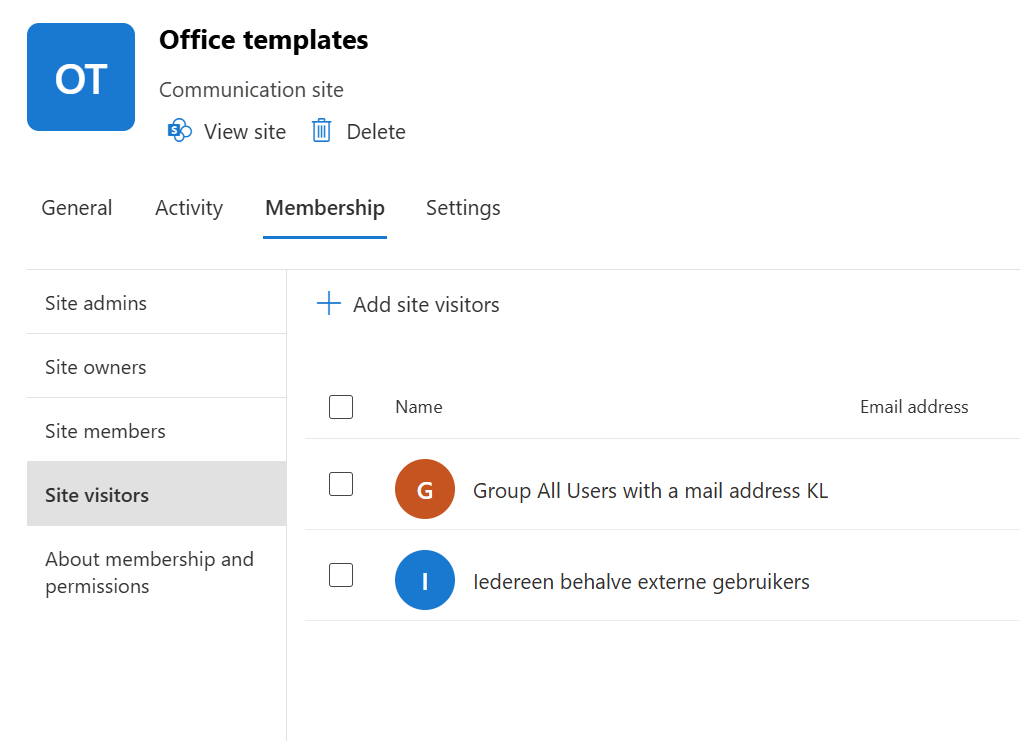Switch to the General tab
This screenshot has width=1020, height=741.
click(77, 208)
